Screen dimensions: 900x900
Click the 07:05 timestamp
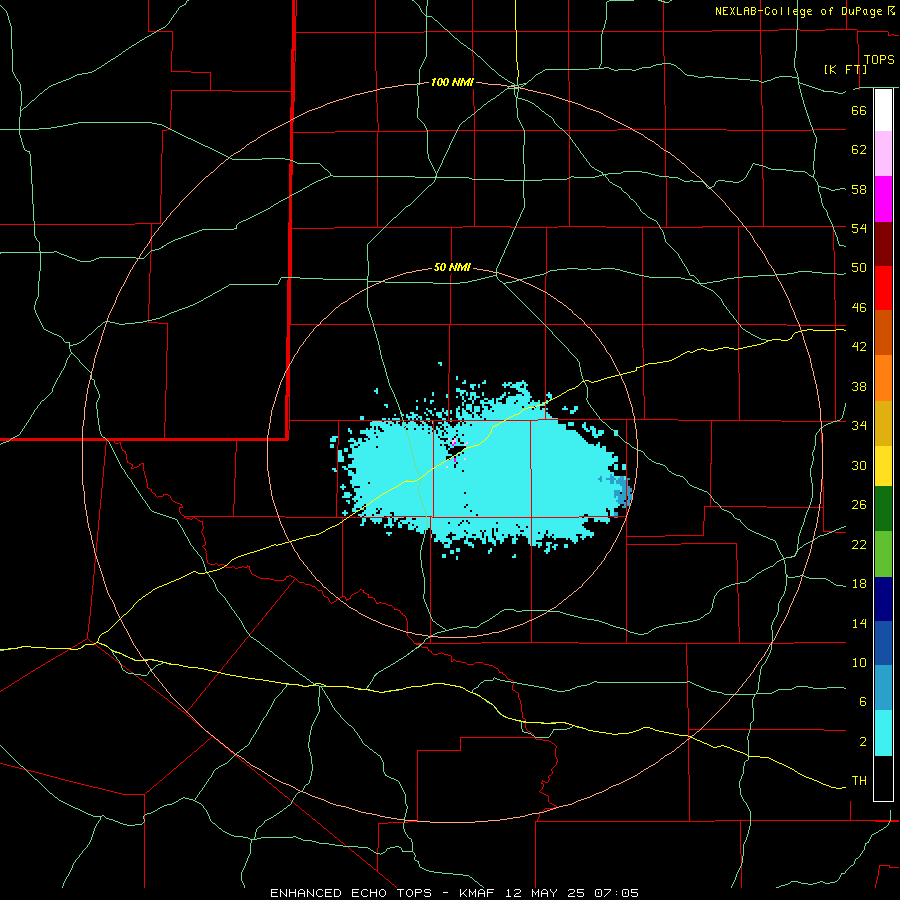(618, 893)
